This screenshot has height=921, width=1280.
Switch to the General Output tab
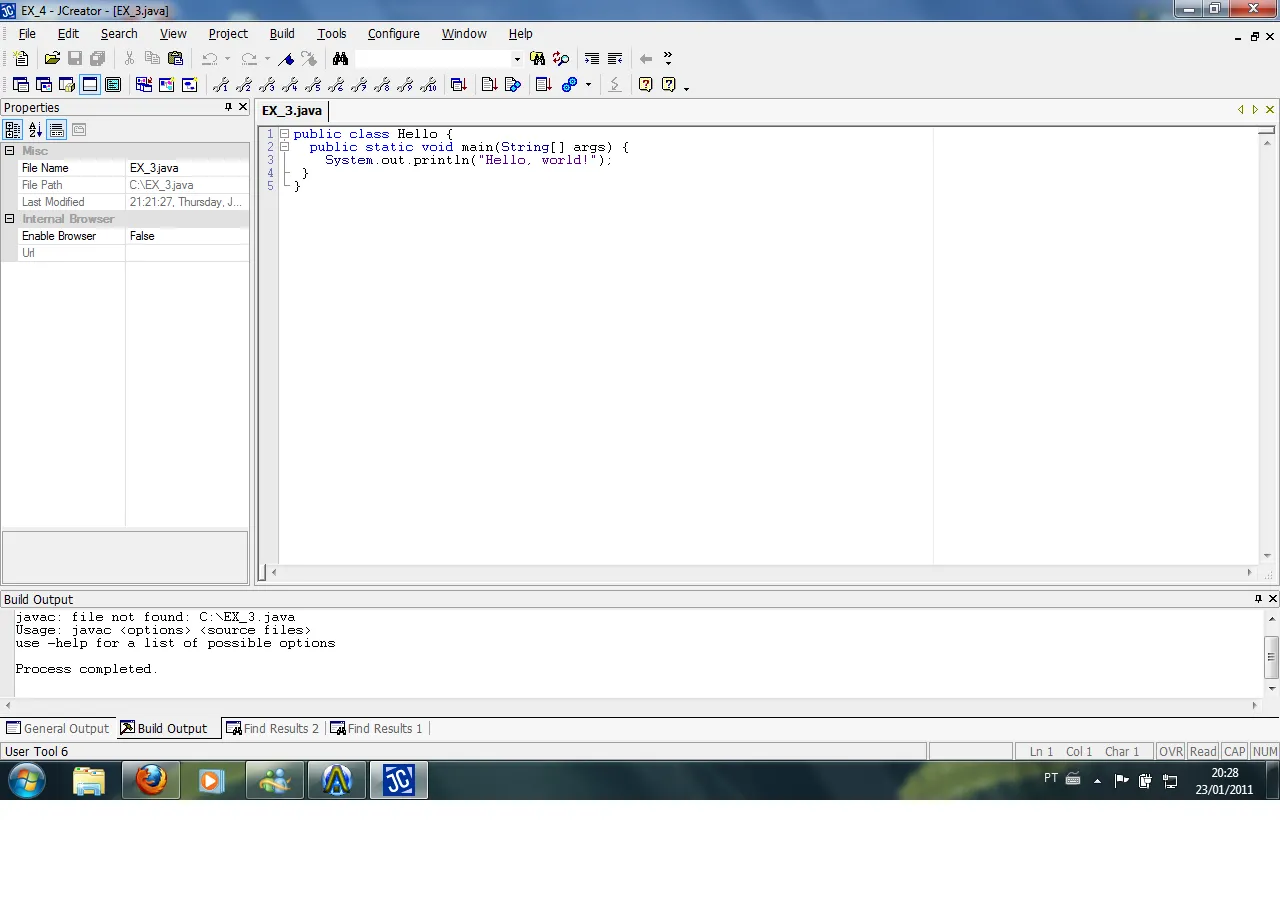pos(58,728)
